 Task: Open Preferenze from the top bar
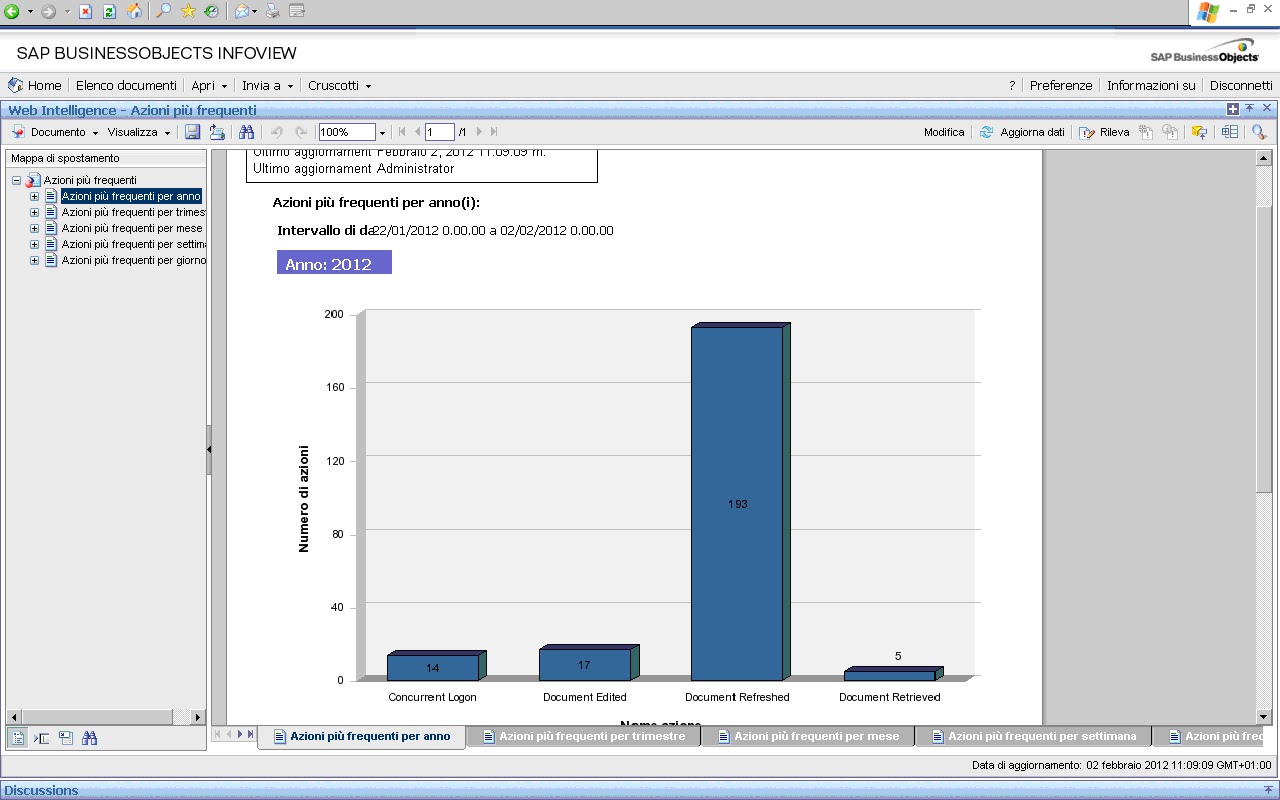point(1060,85)
